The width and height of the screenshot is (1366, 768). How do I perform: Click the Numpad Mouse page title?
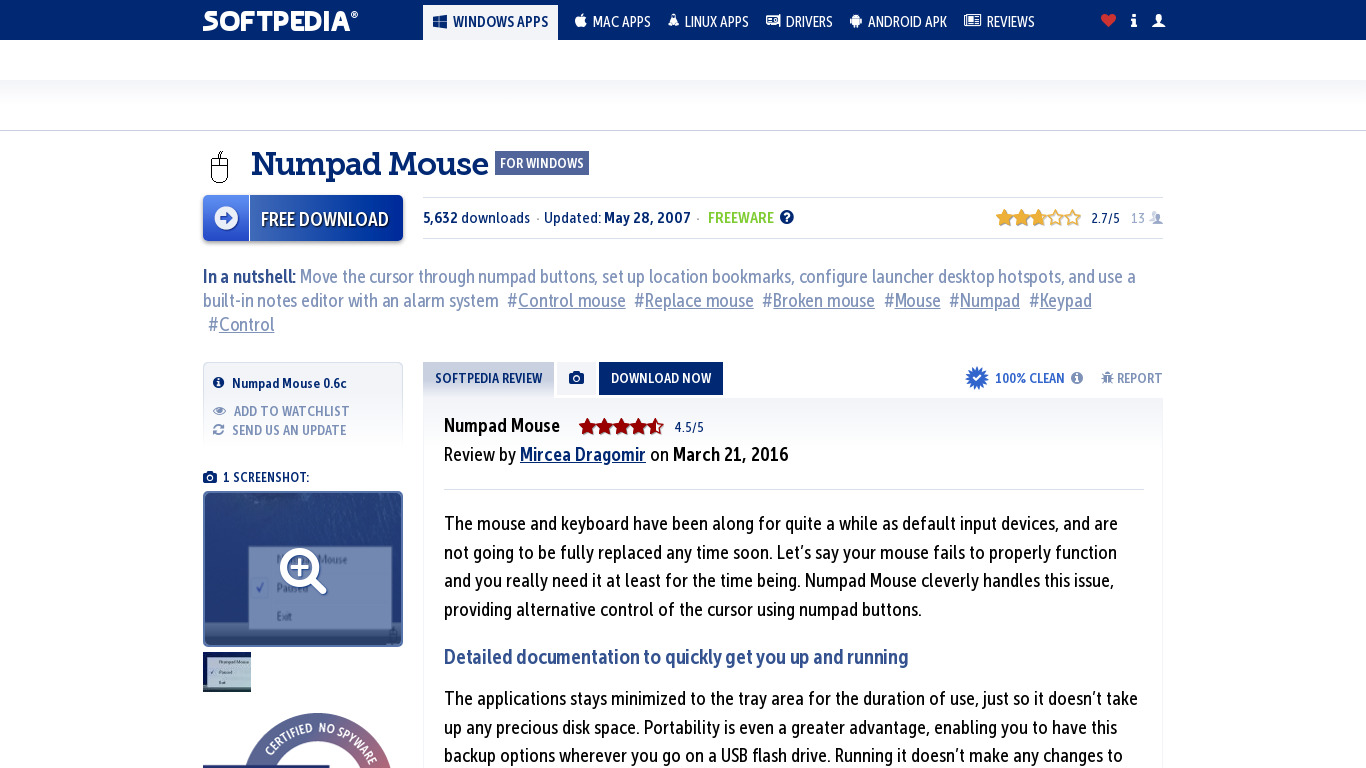pyautogui.click(x=370, y=164)
